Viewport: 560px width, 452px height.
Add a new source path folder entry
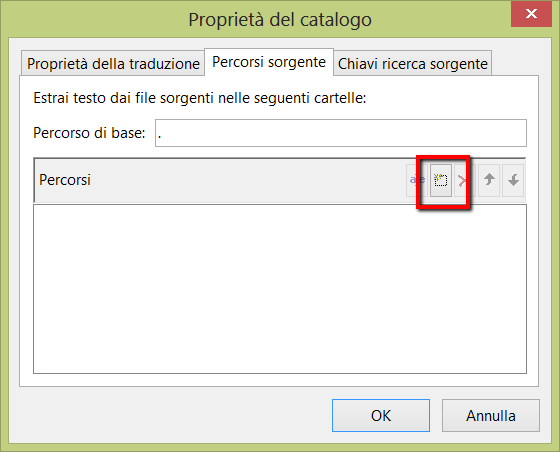pos(441,180)
